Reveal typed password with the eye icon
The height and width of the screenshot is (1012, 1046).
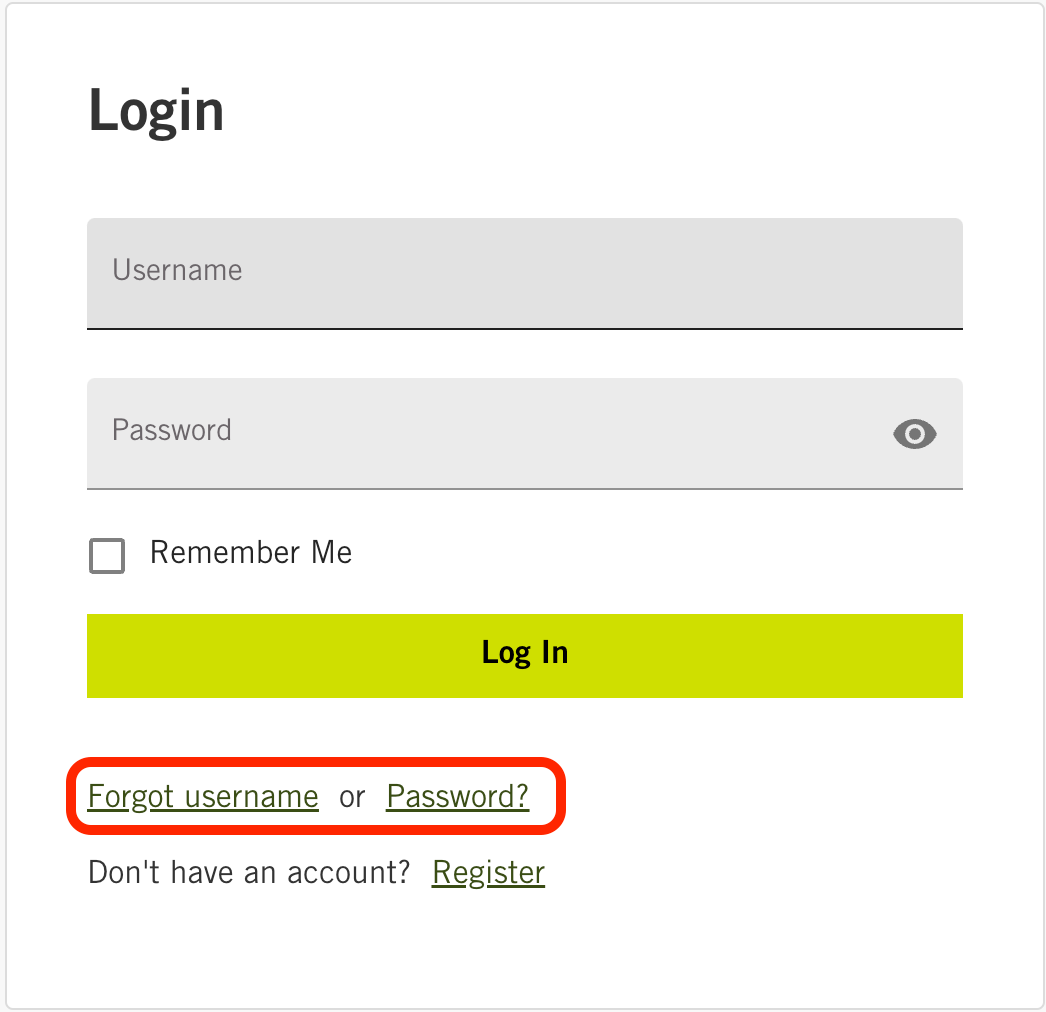pyautogui.click(x=915, y=434)
